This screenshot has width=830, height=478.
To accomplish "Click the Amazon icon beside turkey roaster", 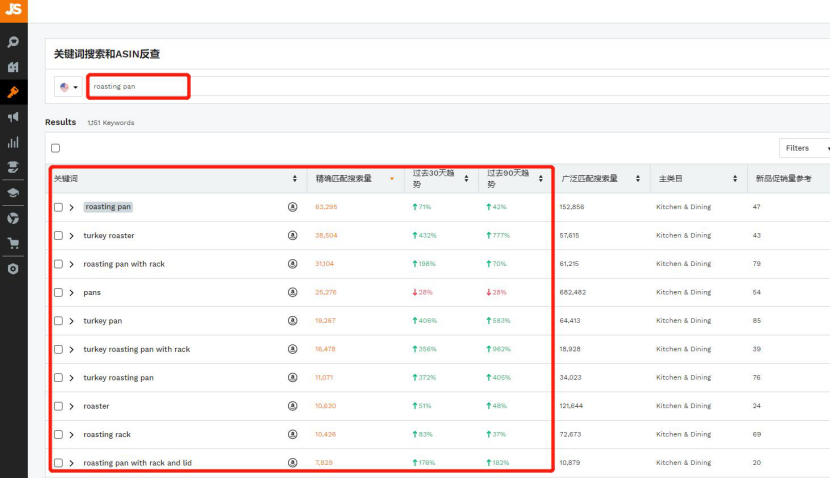I will coord(293,236).
